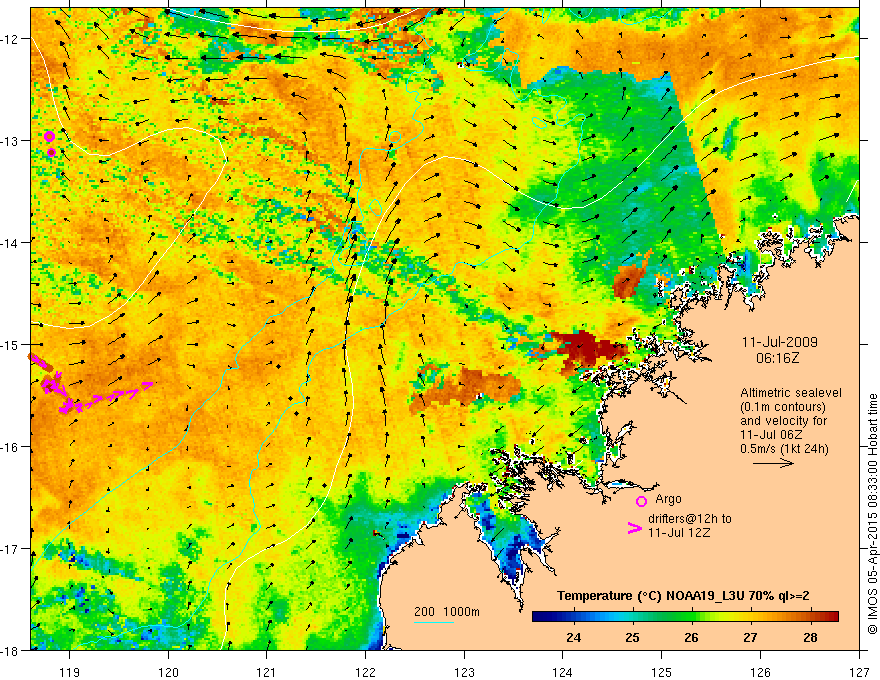Click the 'Argo' legend label

(x=668, y=499)
